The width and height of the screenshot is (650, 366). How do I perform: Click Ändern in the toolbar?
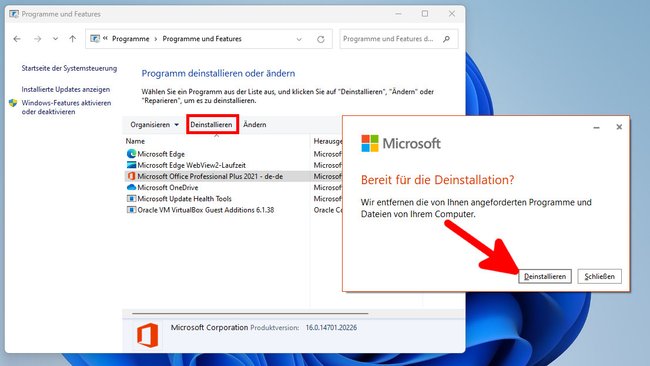click(255, 125)
